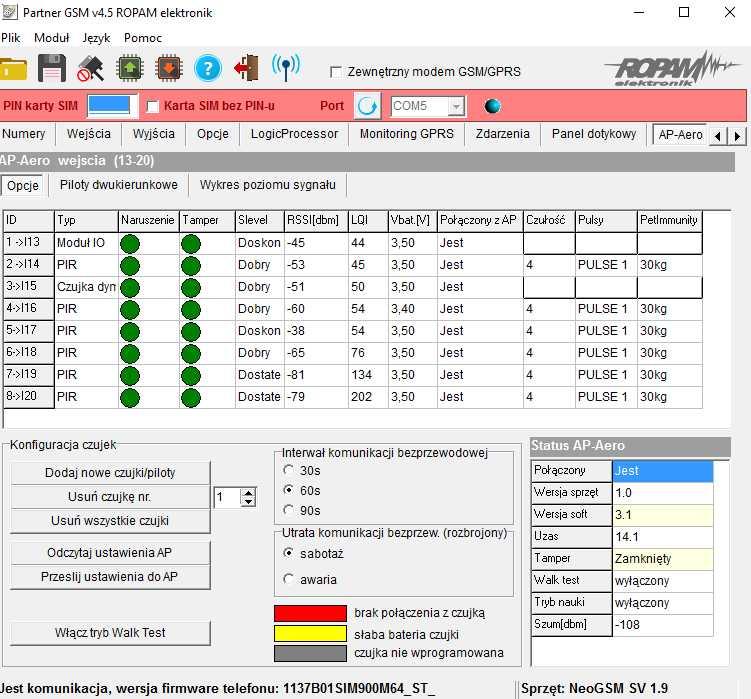The image size is (751, 699).
Task: Click the Czułość cell for 2->I14
Action: 549,265
